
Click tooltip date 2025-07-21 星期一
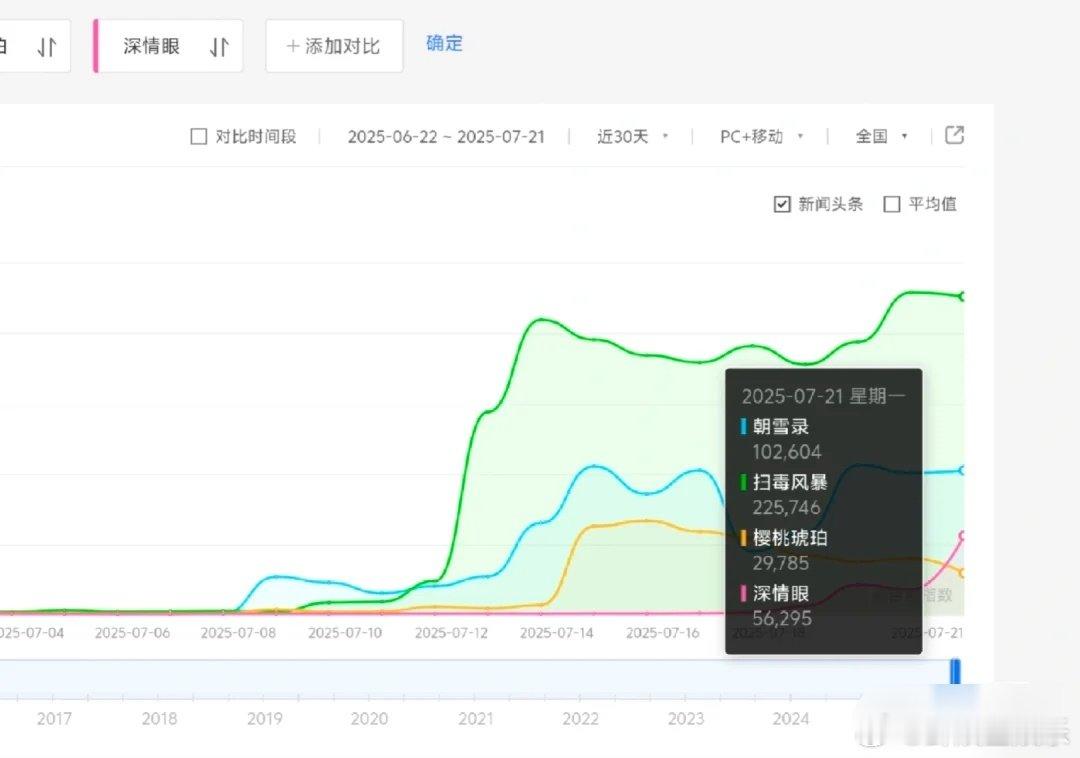[823, 396]
